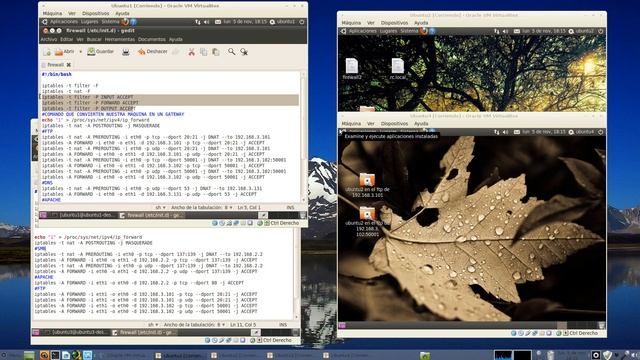Click power icon in Ubuntu4 guest panel

click(601, 132)
